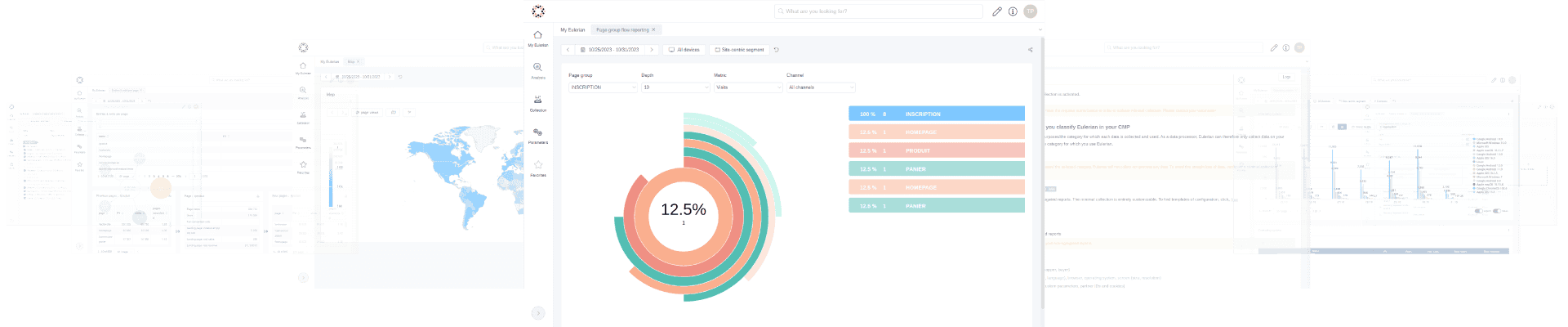Select the first HOMEPAGE 12.5 % row
The width and height of the screenshot is (1568, 327).
tap(937, 132)
